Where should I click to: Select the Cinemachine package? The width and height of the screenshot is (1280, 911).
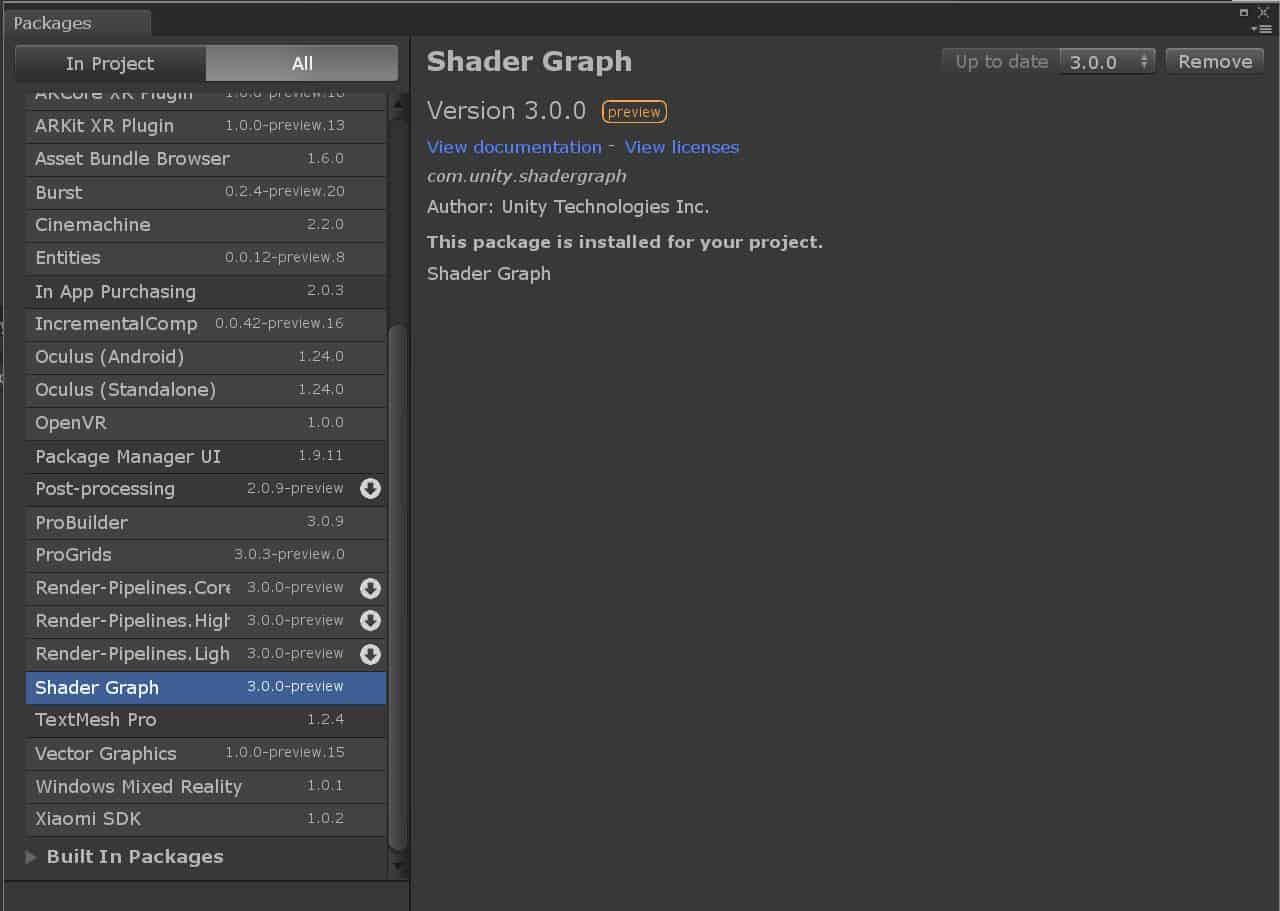(x=92, y=225)
